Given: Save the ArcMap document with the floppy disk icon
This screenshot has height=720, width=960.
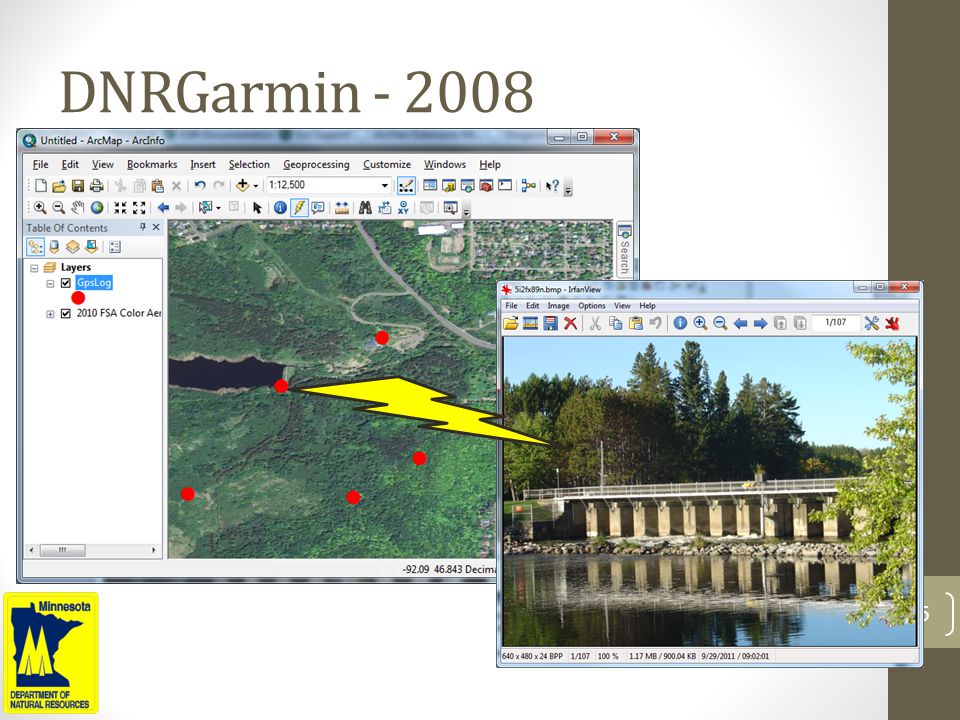Looking at the screenshot, I should pyautogui.click(x=78, y=186).
